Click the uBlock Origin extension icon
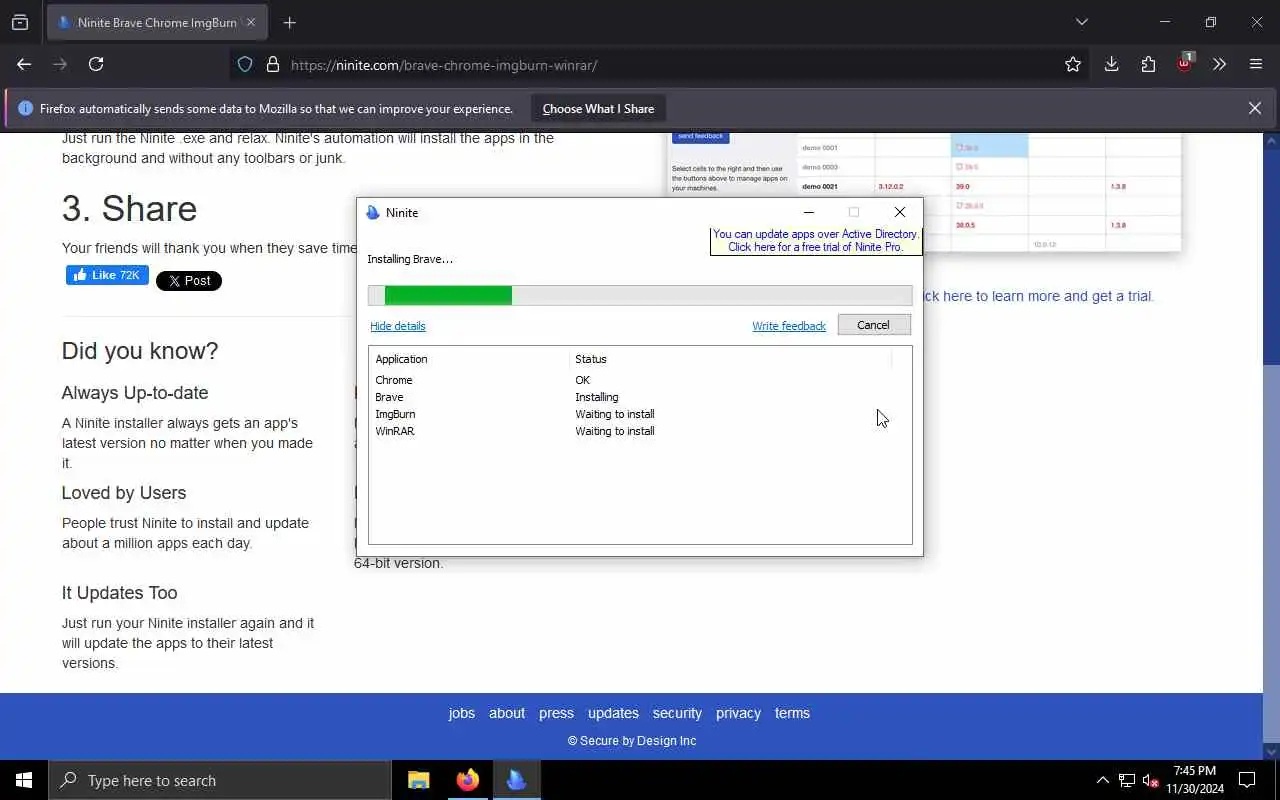This screenshot has height=800, width=1280. pos(1185,62)
